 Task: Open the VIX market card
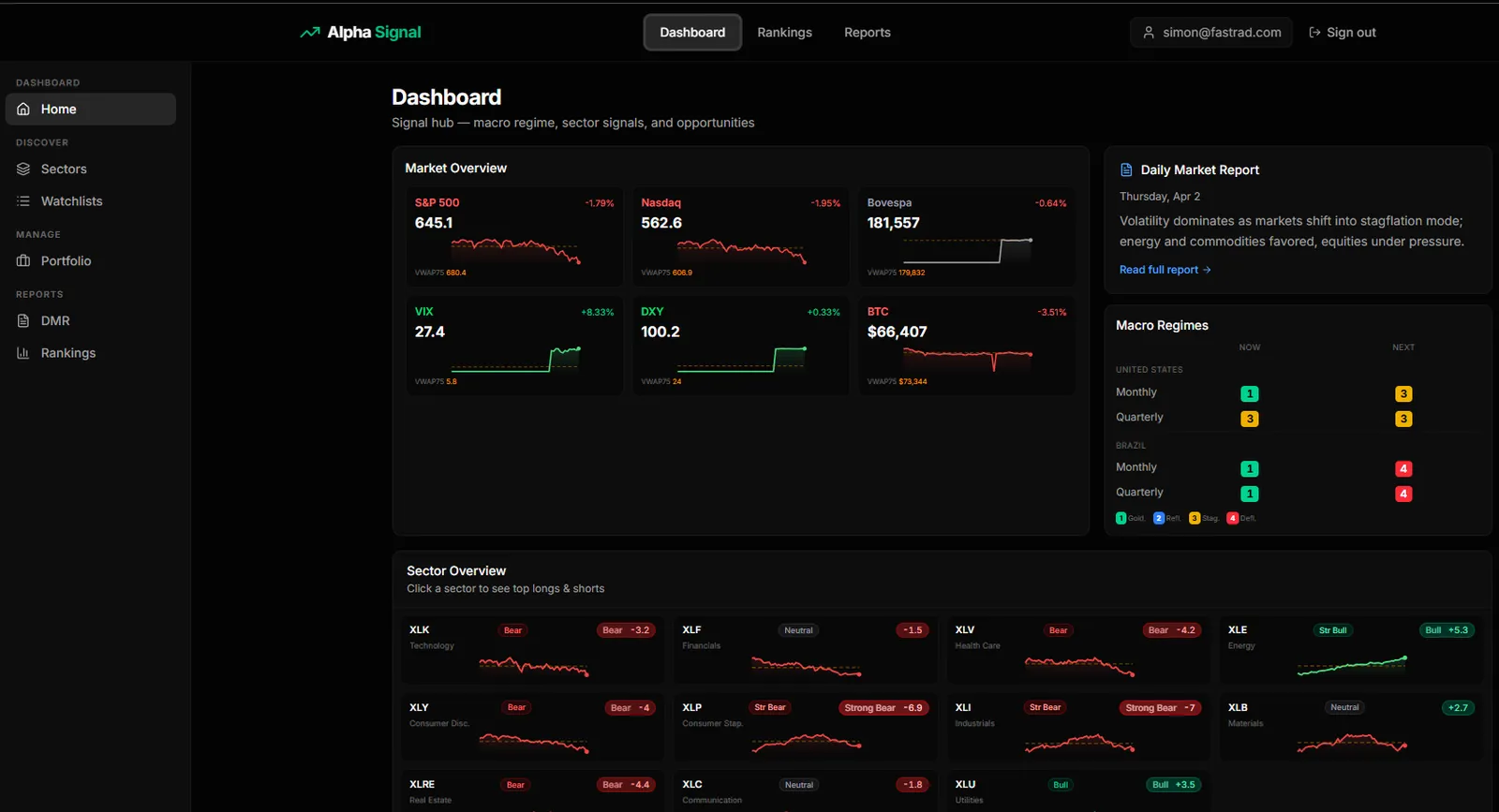coord(514,346)
